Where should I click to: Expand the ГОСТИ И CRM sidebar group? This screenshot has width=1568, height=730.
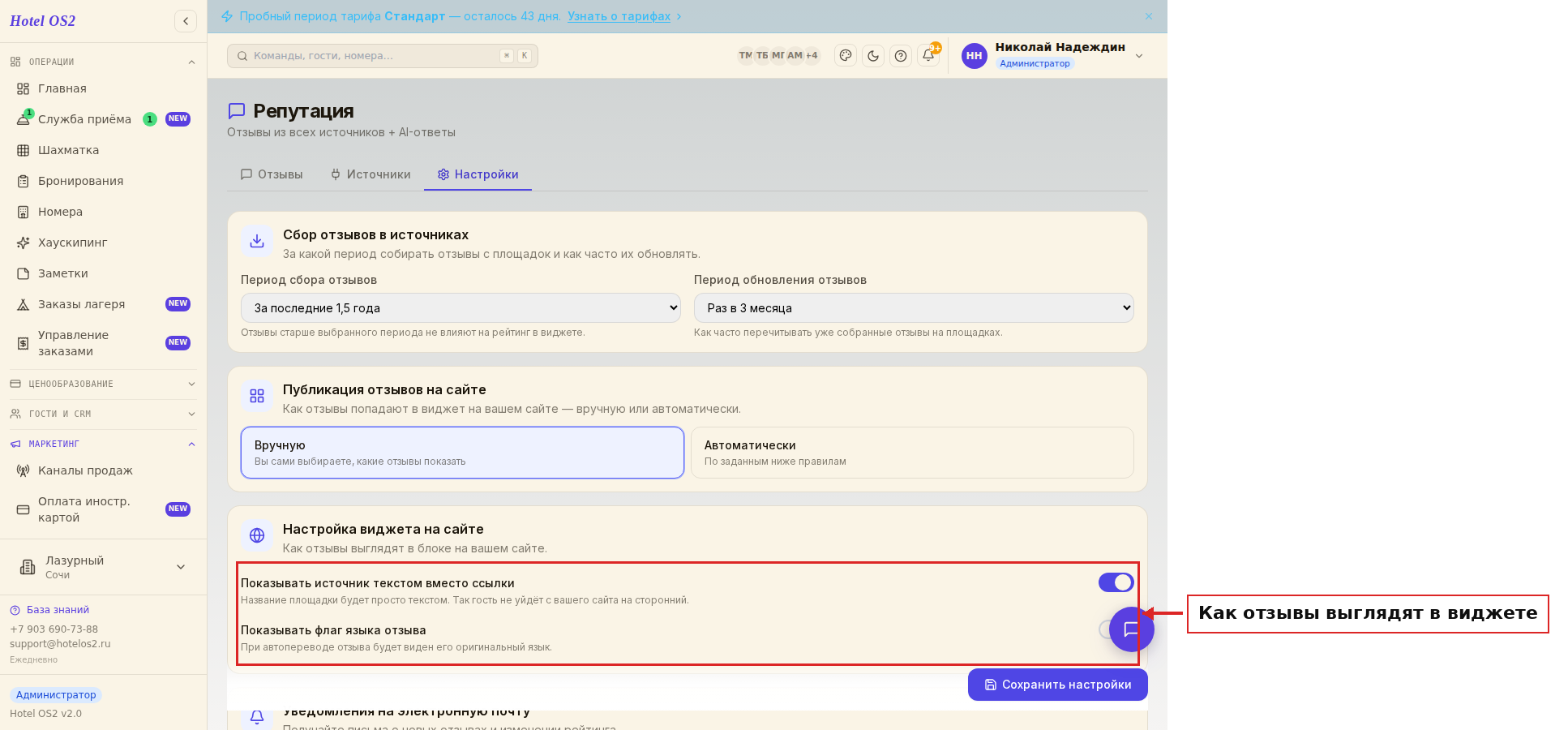click(x=103, y=414)
